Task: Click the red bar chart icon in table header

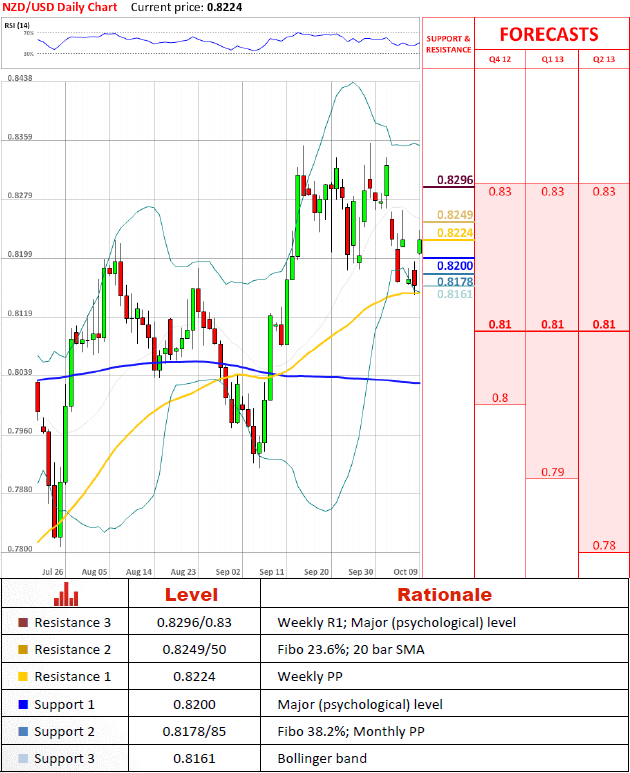Action: [x=66, y=595]
